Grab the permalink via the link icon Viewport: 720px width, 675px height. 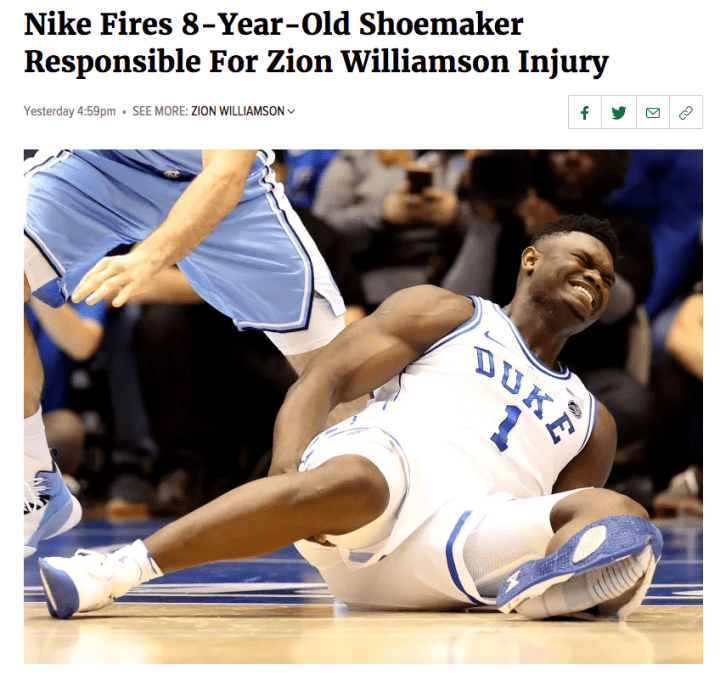click(x=686, y=112)
